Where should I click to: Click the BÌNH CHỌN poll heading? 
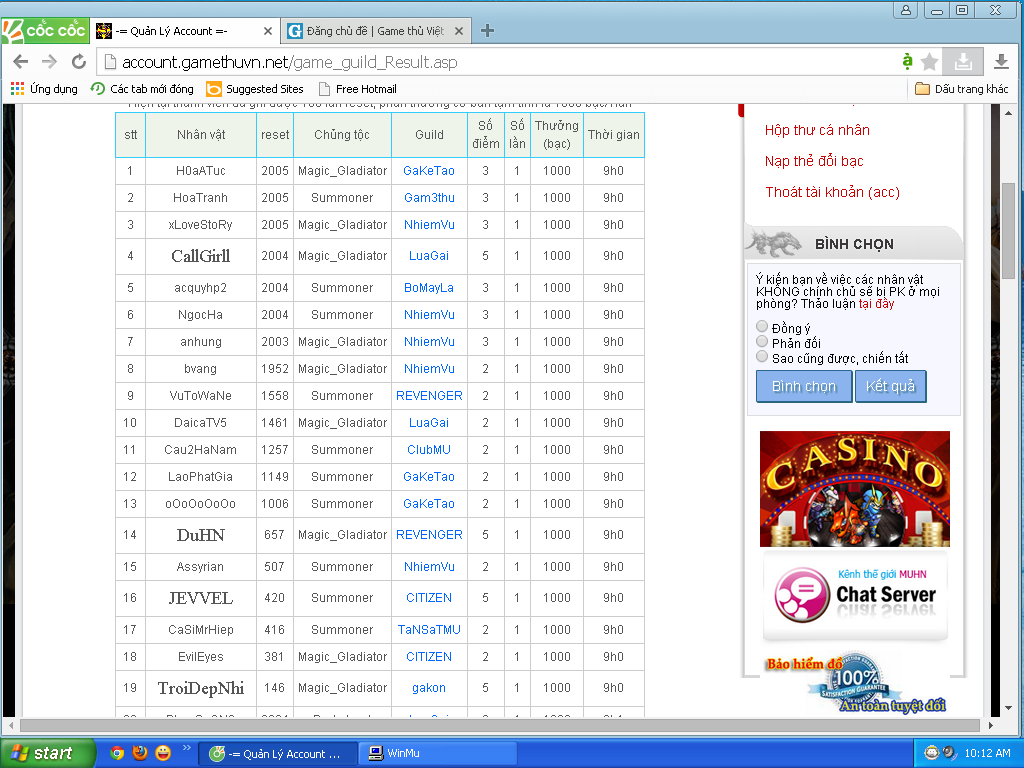point(854,244)
